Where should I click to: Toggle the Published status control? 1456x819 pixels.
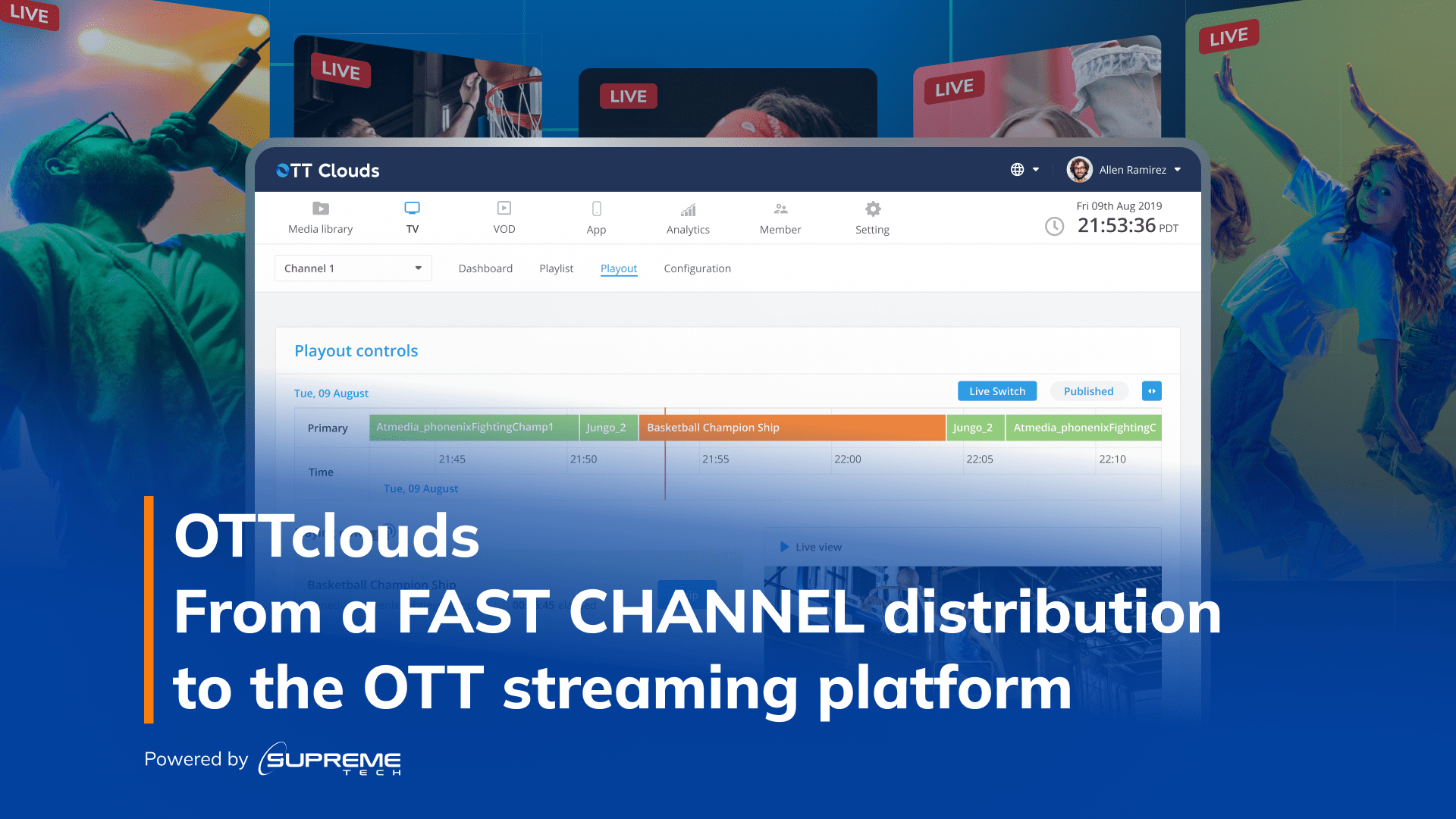(x=1088, y=391)
